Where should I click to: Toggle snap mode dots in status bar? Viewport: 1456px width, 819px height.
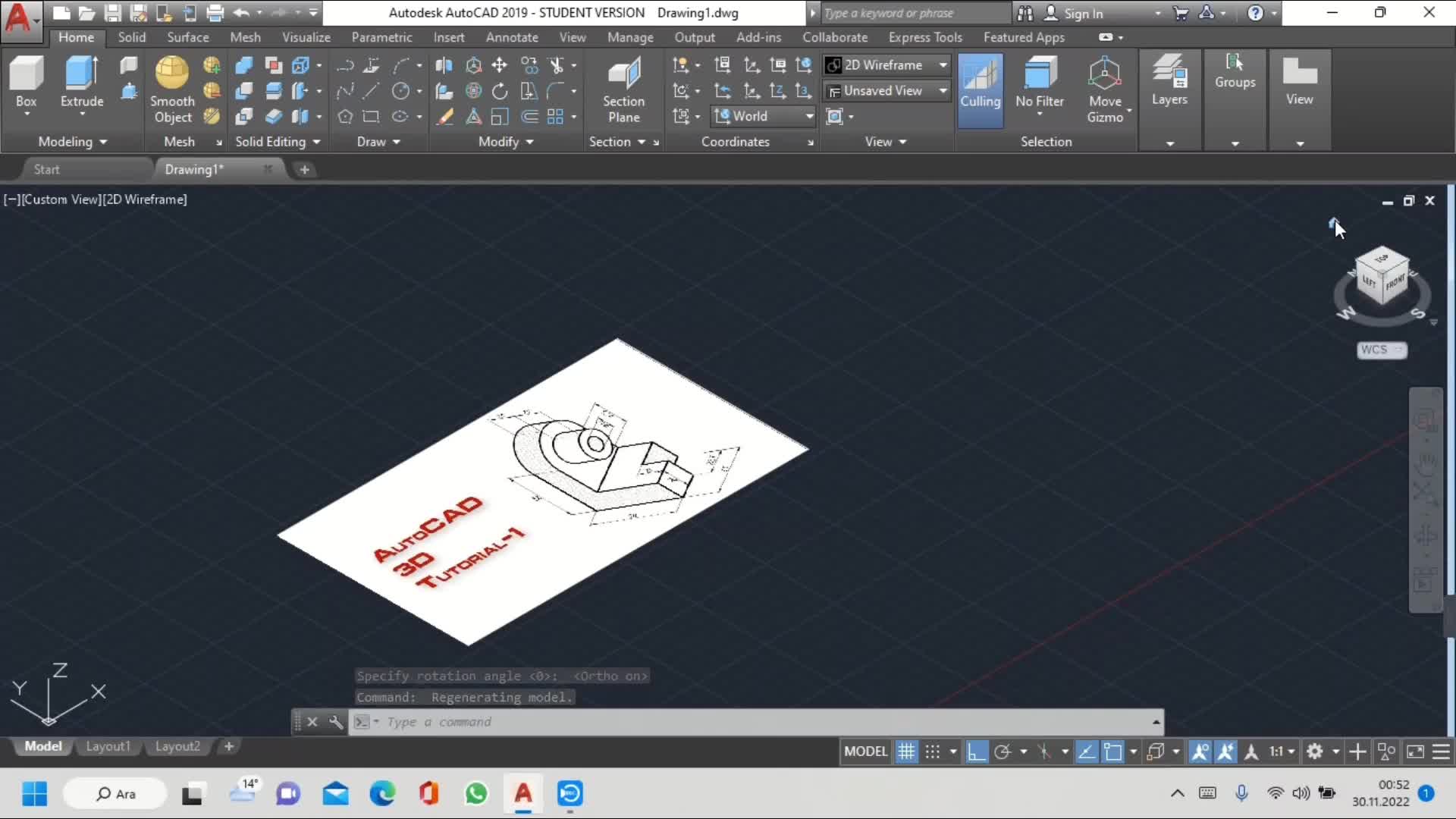point(933,752)
